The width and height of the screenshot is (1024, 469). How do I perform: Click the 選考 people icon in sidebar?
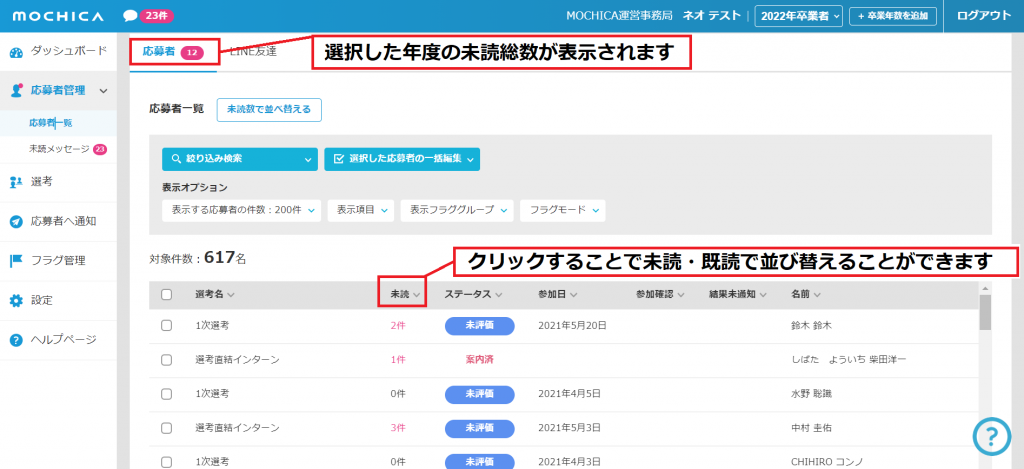coord(16,181)
